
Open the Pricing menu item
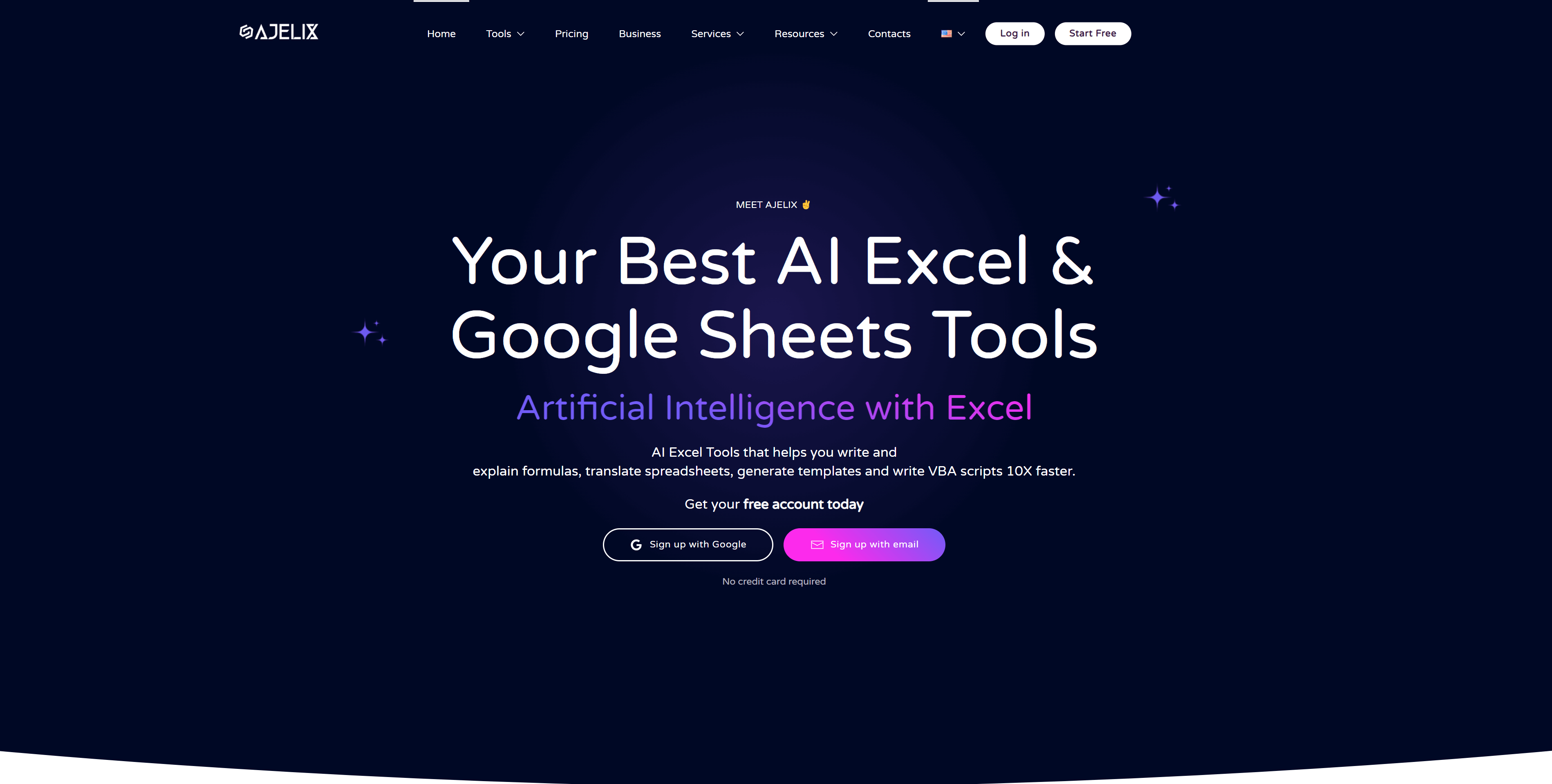click(570, 33)
